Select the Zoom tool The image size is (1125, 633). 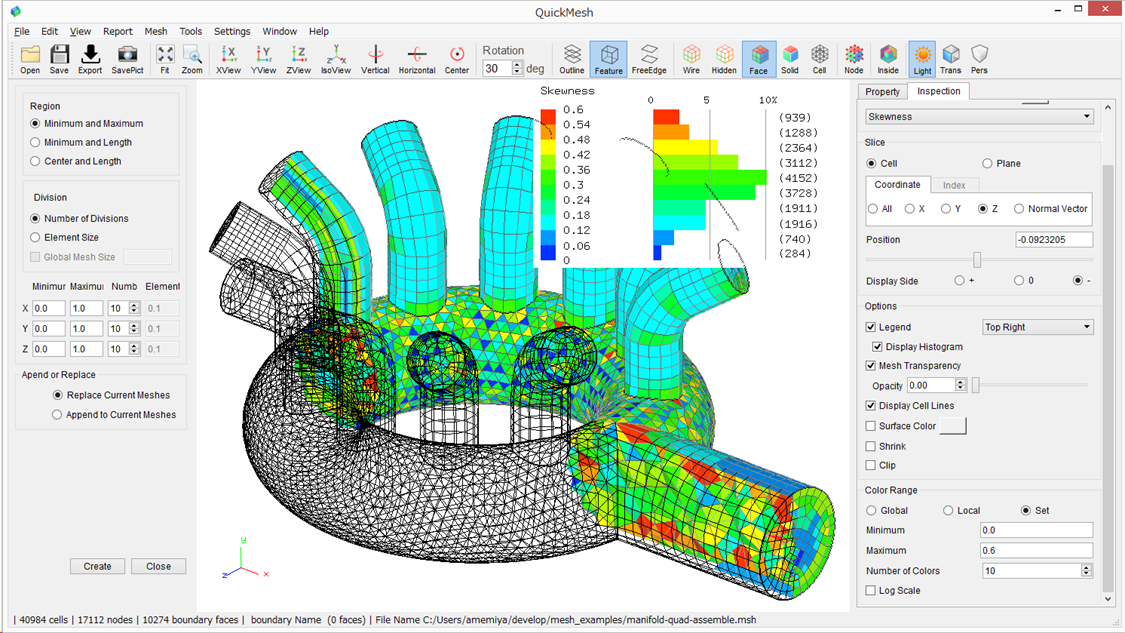[192, 59]
